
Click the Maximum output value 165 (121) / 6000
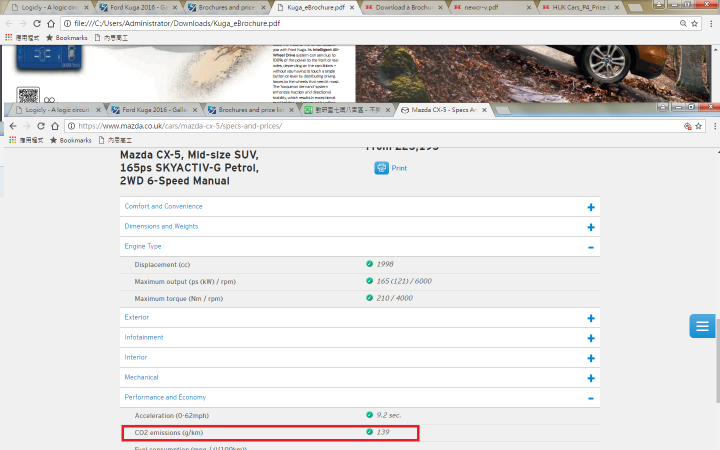click(404, 281)
